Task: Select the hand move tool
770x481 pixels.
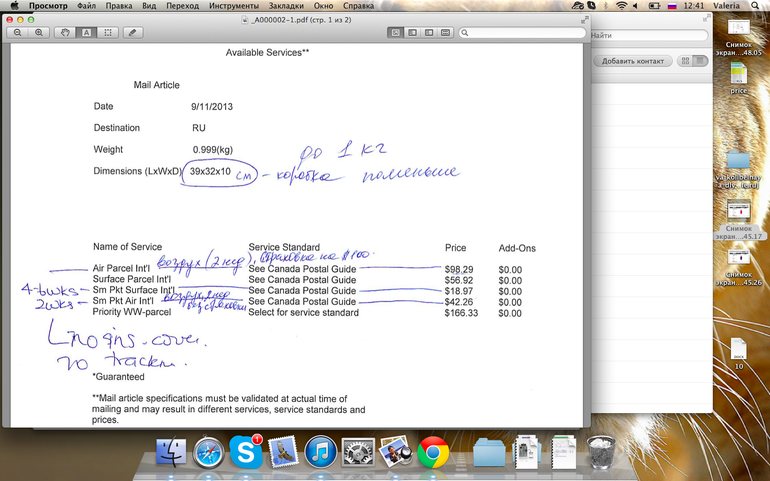Action: (66, 33)
